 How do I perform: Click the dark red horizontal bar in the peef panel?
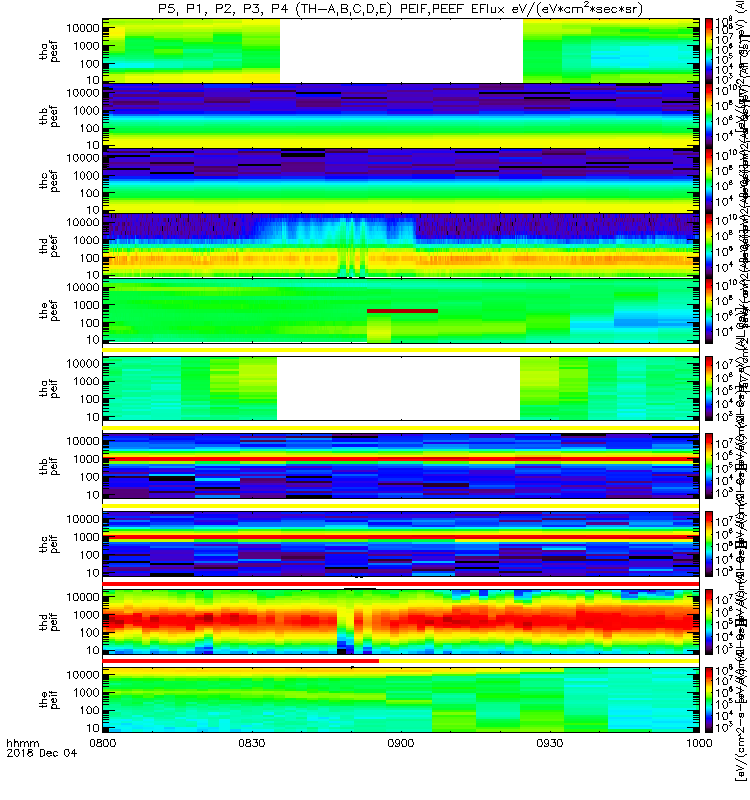tap(402, 311)
